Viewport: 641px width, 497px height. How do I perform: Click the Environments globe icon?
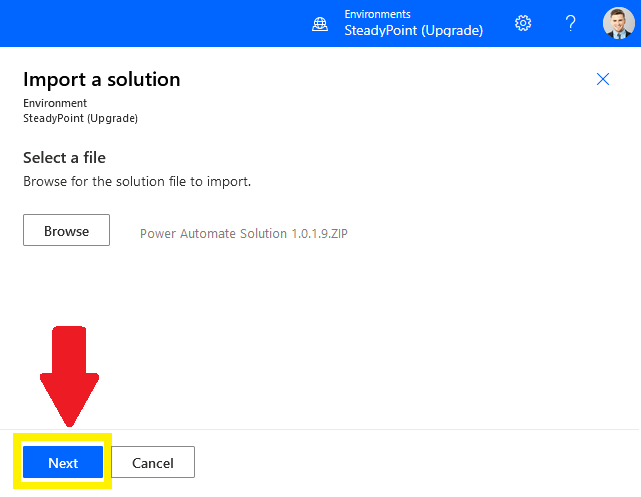320,24
